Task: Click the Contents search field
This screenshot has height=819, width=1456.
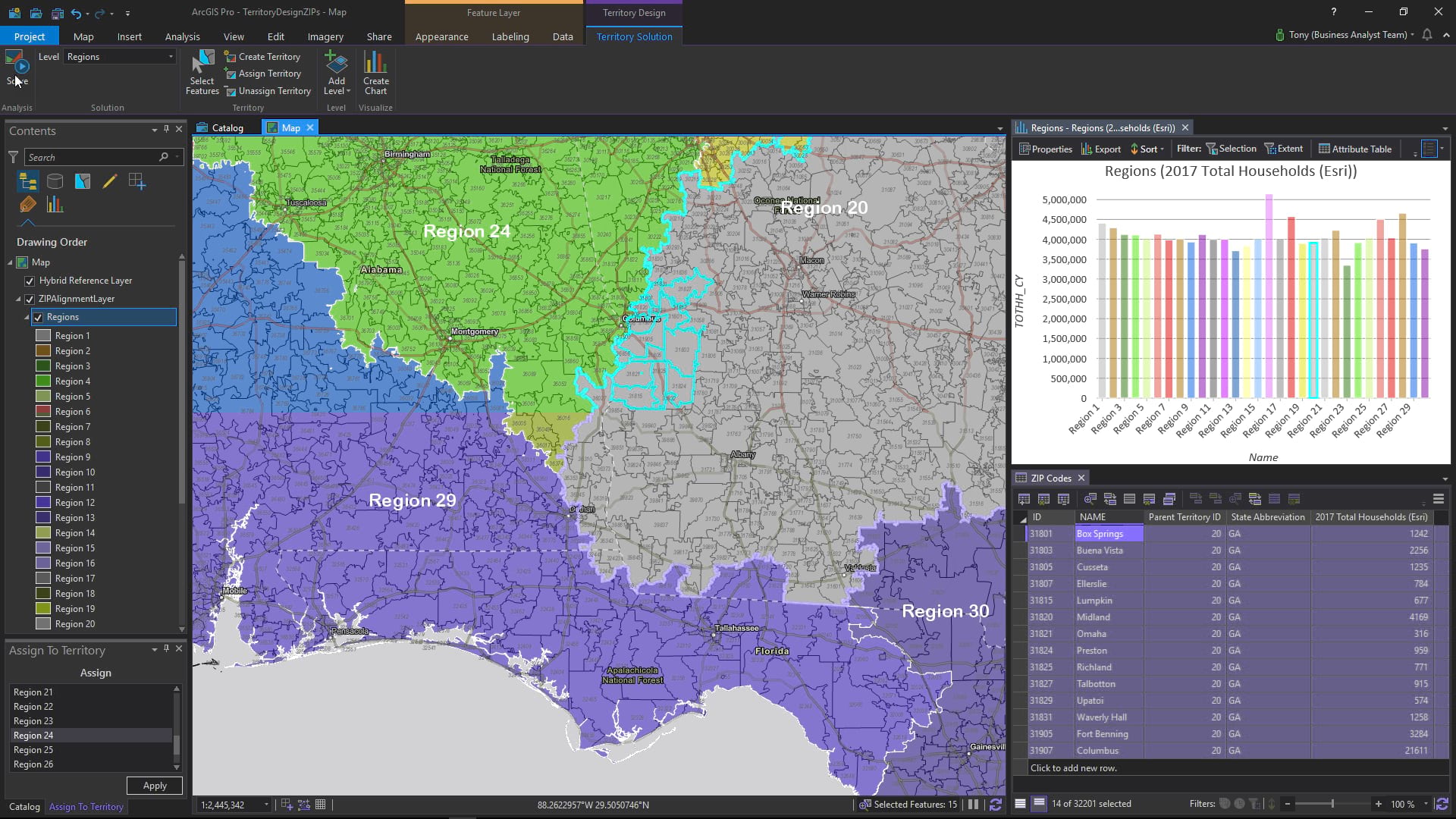Action: tap(91, 157)
